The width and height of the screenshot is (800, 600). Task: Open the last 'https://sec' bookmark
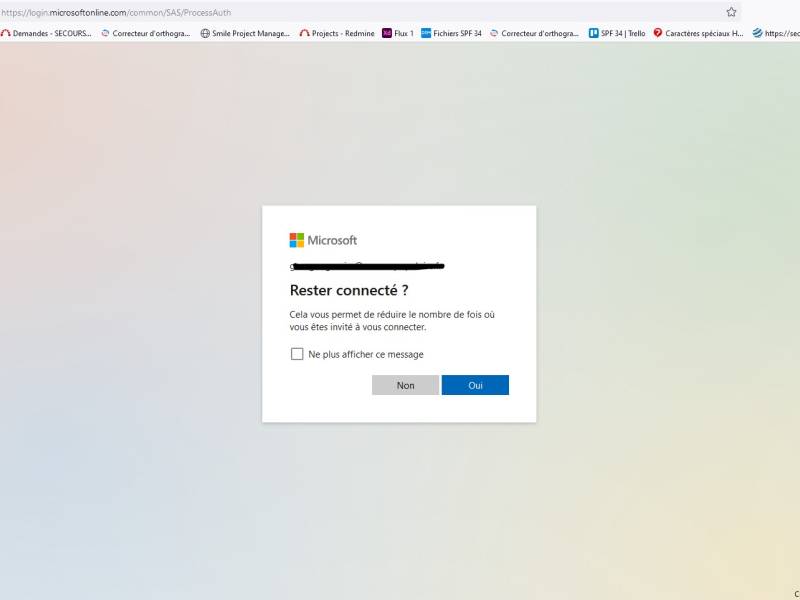pos(776,33)
